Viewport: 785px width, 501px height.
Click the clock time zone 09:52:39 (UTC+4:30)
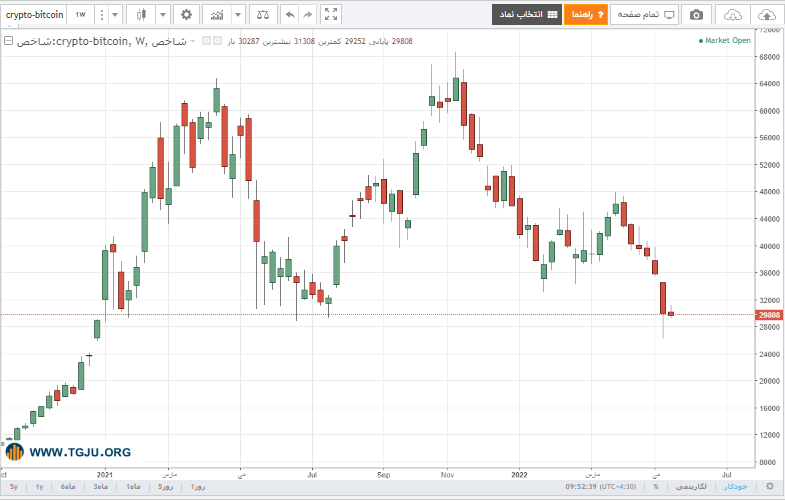click(601, 486)
